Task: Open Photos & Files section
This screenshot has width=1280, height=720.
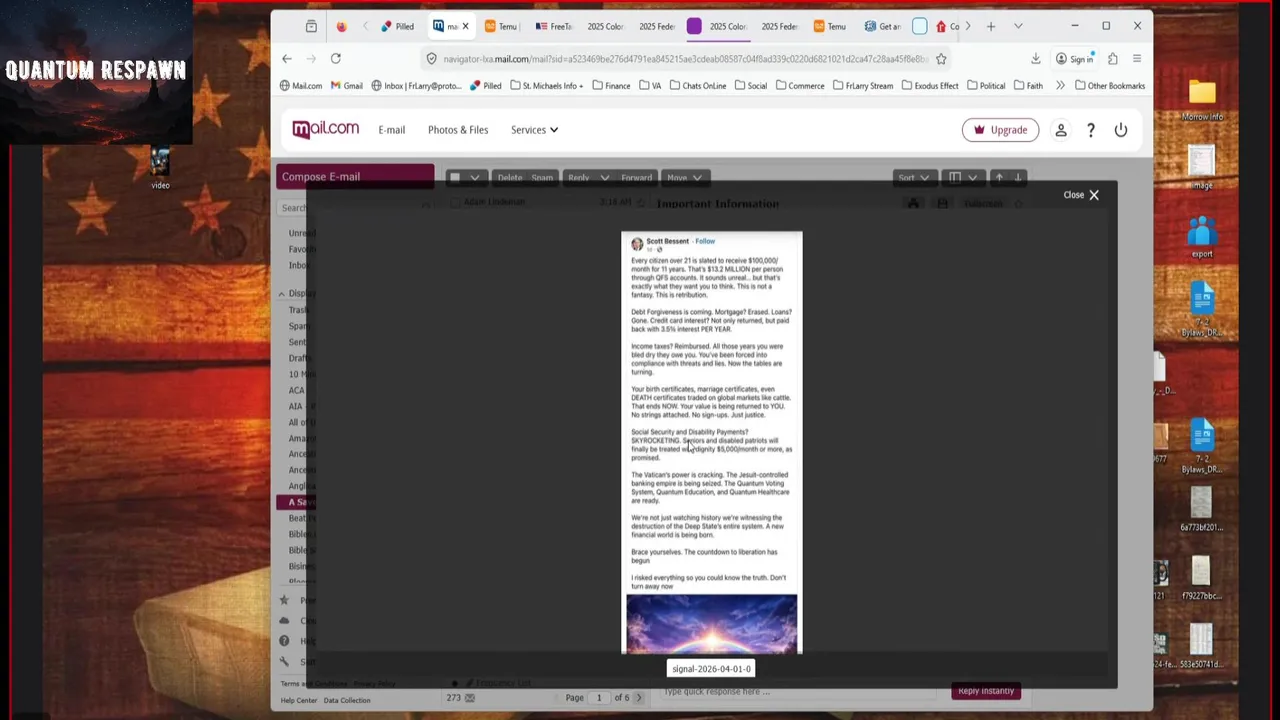Action: pos(458,130)
